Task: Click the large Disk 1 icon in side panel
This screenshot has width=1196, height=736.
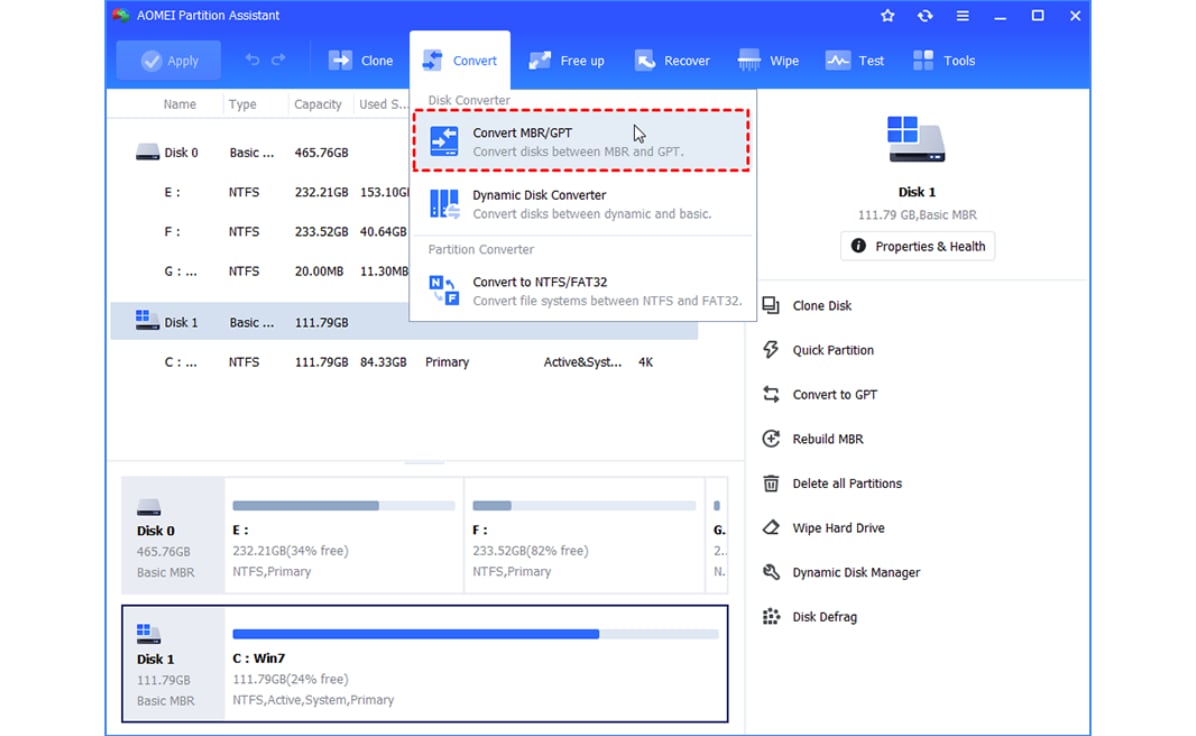Action: pyautogui.click(x=916, y=139)
